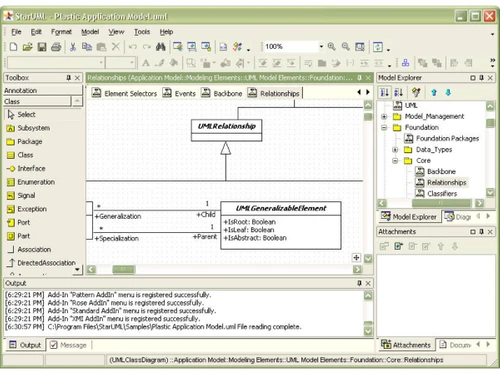
Task: Open the Tools menu
Action: (142, 32)
